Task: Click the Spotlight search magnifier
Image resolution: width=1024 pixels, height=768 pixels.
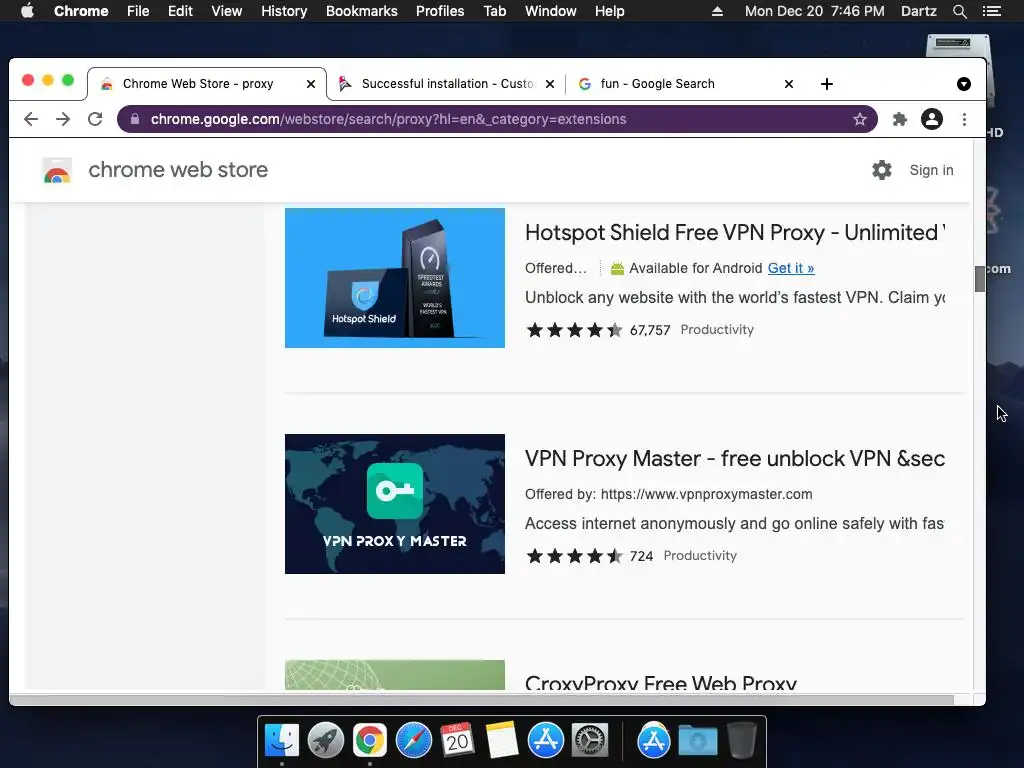Action: pos(959,11)
